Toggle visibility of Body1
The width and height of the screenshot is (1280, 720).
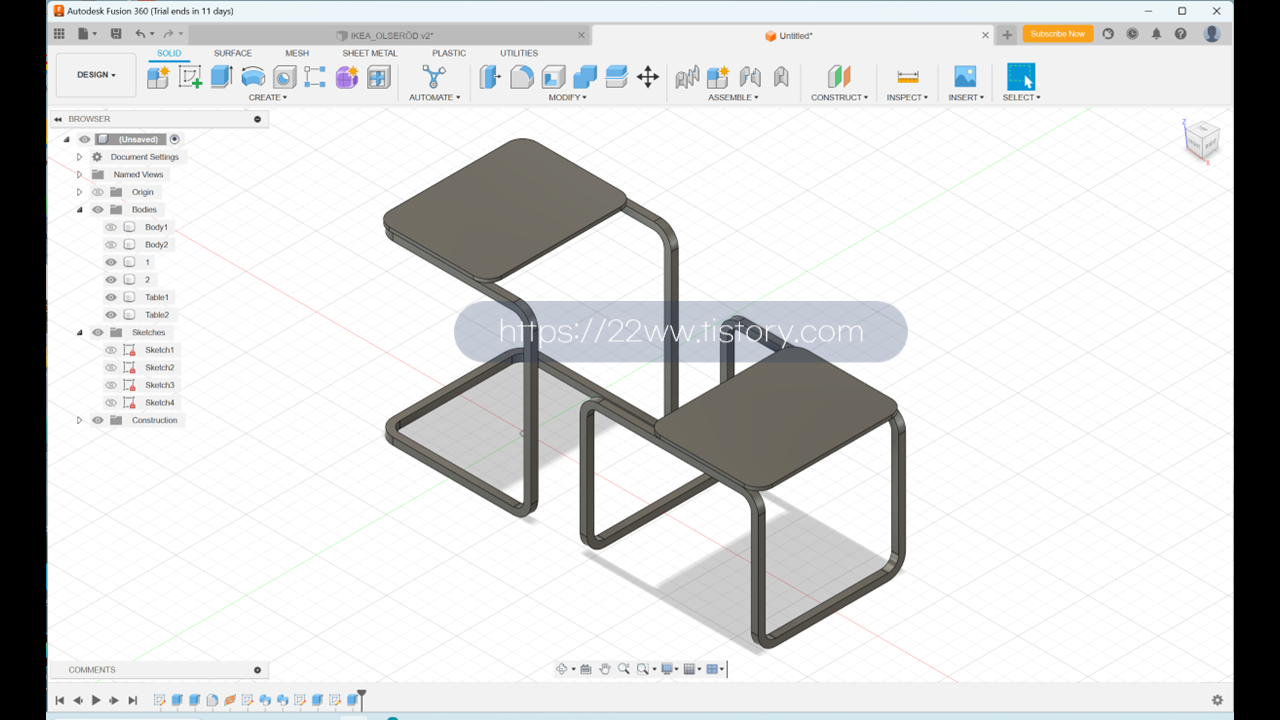(111, 227)
